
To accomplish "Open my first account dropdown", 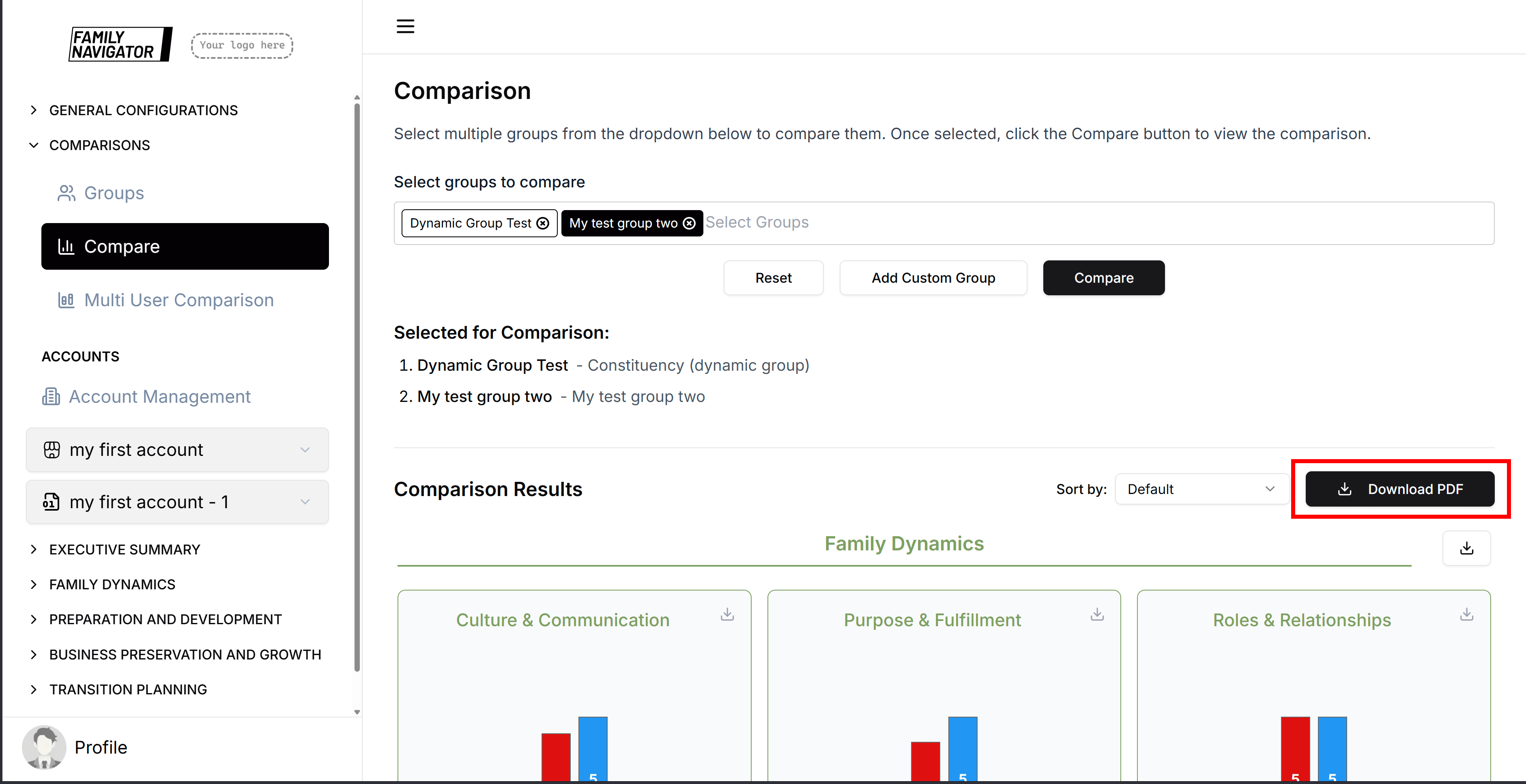I will click(177, 450).
